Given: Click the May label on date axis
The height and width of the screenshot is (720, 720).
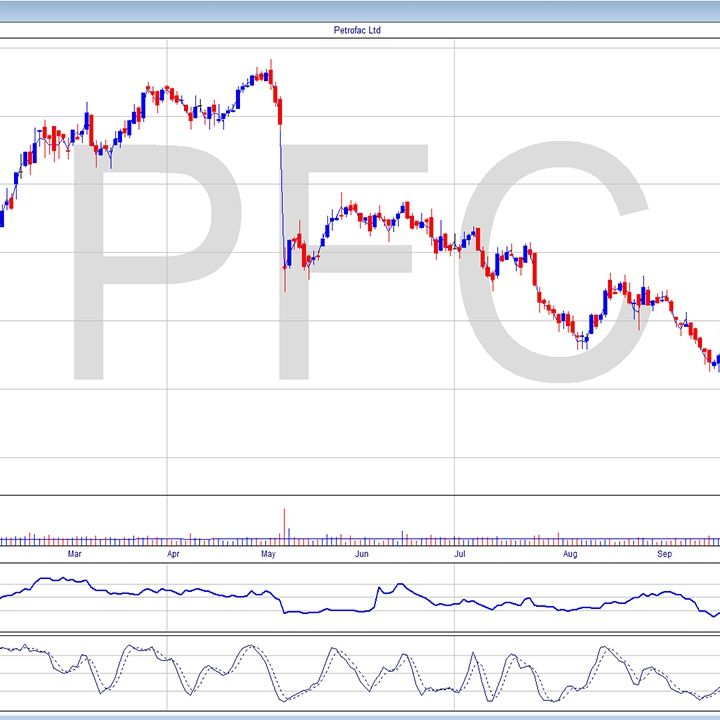Looking at the screenshot, I should pos(268,552).
